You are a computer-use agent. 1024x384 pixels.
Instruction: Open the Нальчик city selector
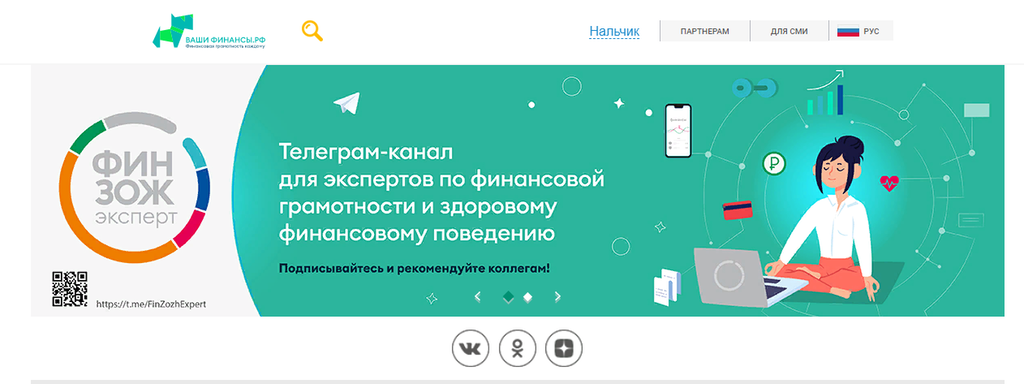615,31
